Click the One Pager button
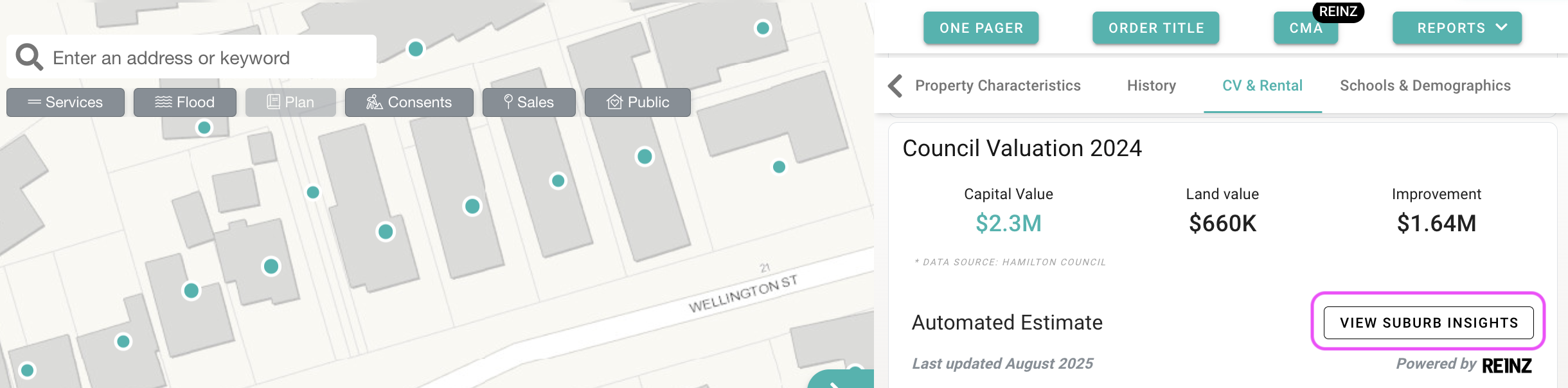 981,28
